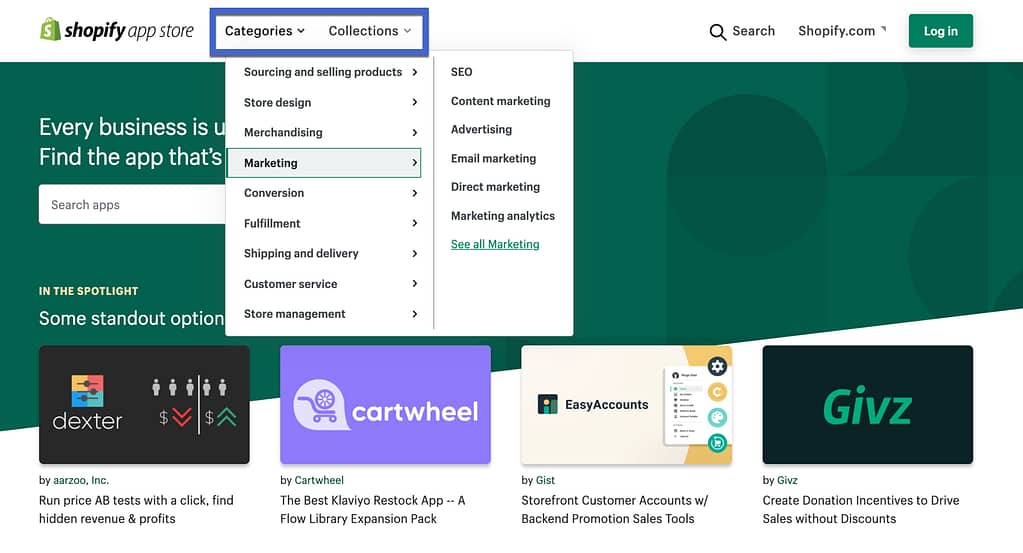Image resolution: width=1023 pixels, height=553 pixels.
Task: Open Advertising subcategory
Action: click(481, 129)
